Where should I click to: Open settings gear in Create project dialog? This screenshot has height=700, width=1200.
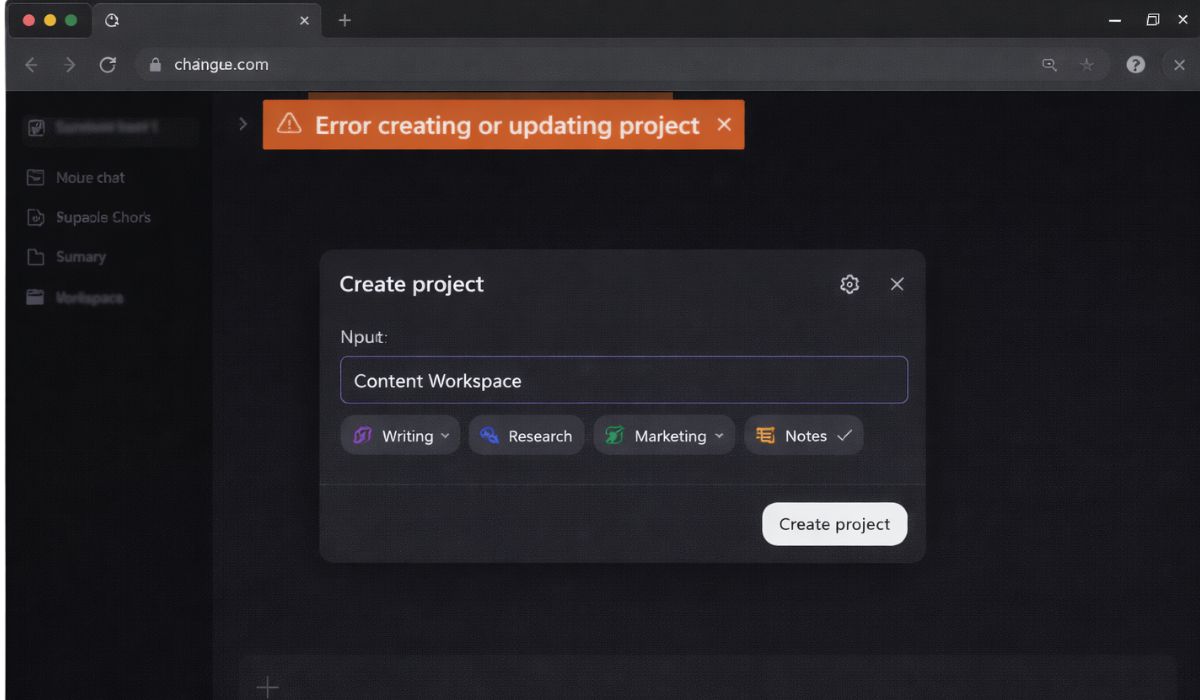click(849, 285)
